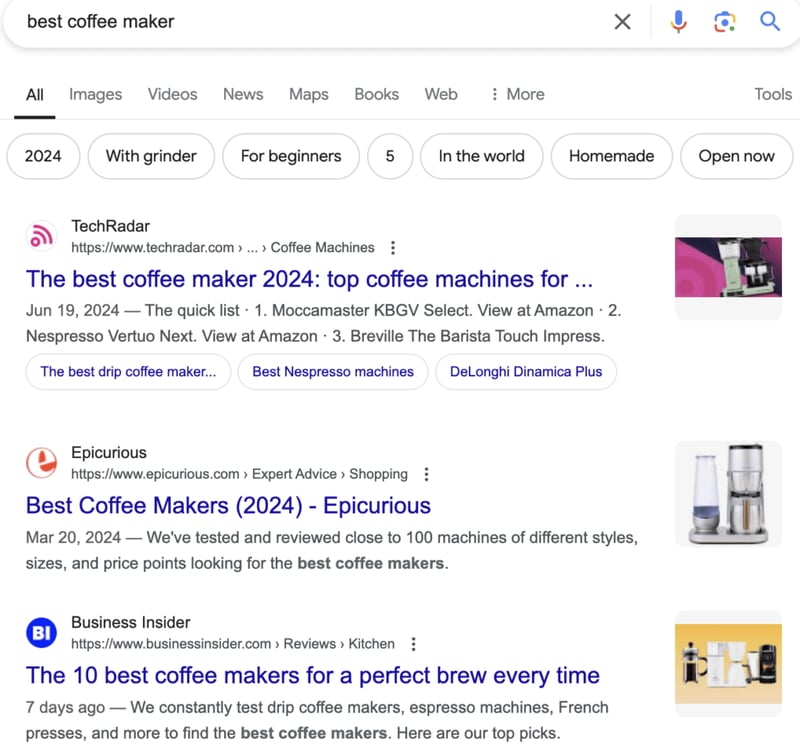Screen dimensions: 800x754
Task: Expand the More search categories menu
Action: click(x=516, y=94)
